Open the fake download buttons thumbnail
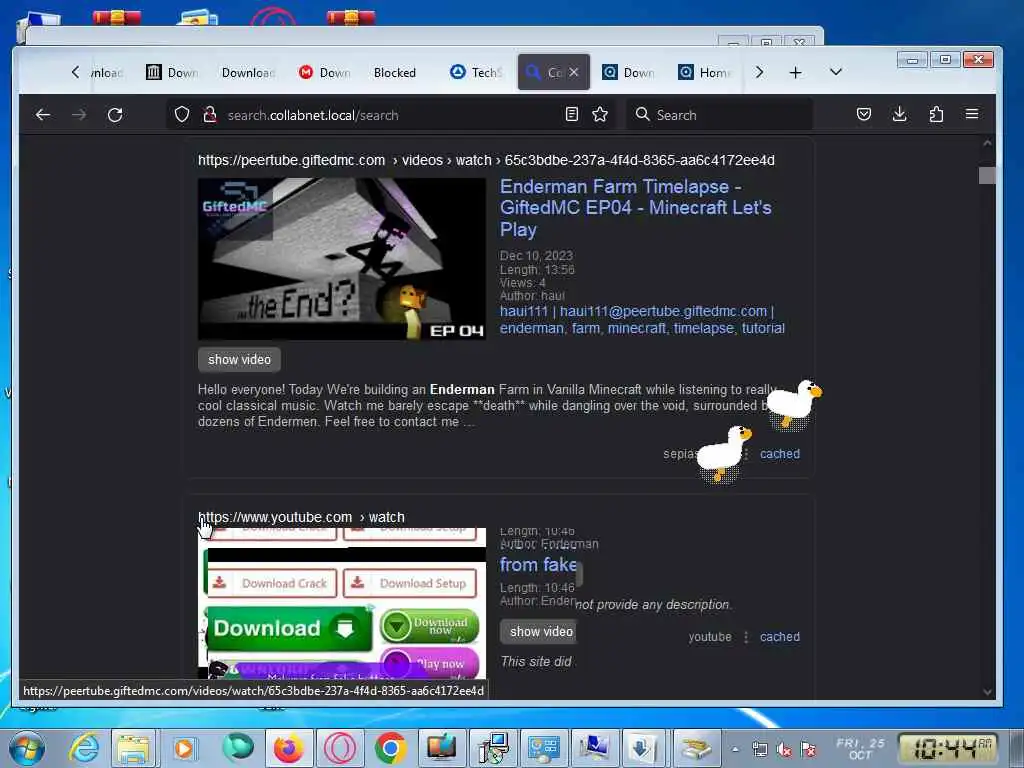This screenshot has width=1024, height=768. [x=342, y=603]
